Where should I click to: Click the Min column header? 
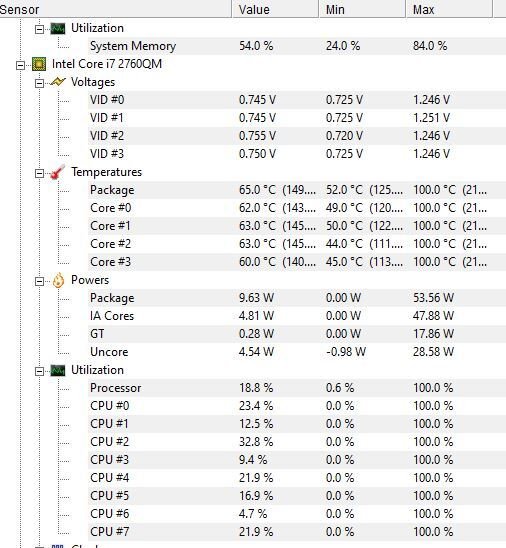click(x=362, y=9)
